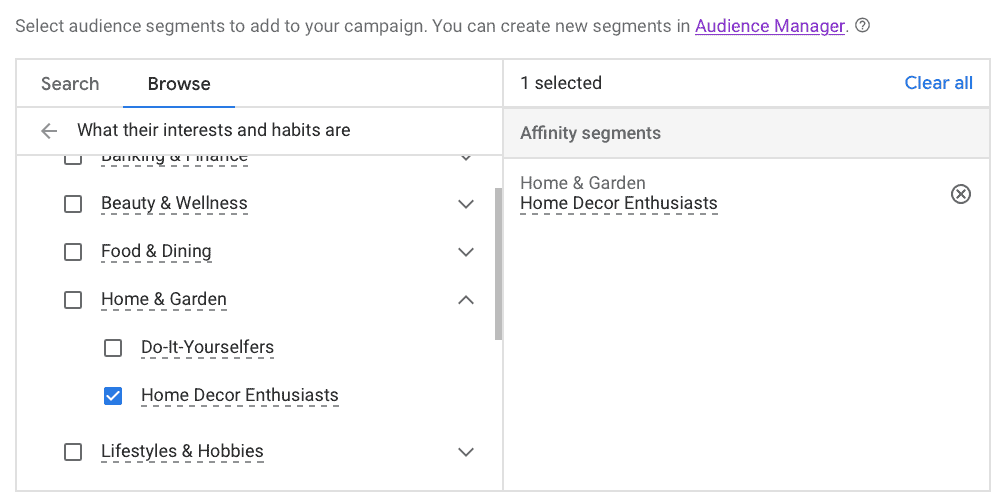Click the Home Decor Enthusiasts selected segment label

[x=619, y=204]
